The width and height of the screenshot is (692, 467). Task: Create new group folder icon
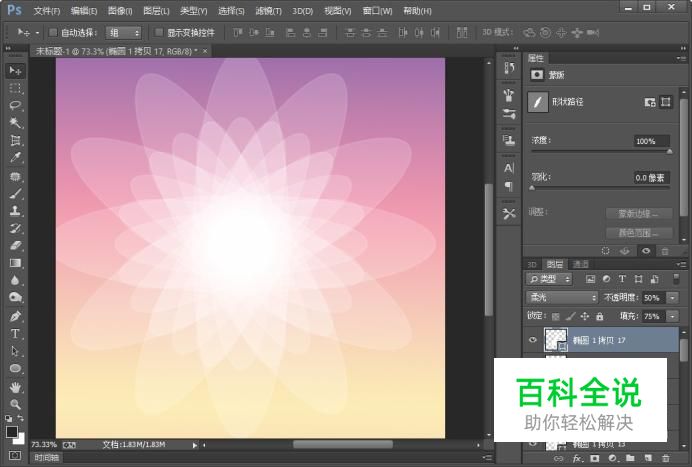click(x=631, y=459)
